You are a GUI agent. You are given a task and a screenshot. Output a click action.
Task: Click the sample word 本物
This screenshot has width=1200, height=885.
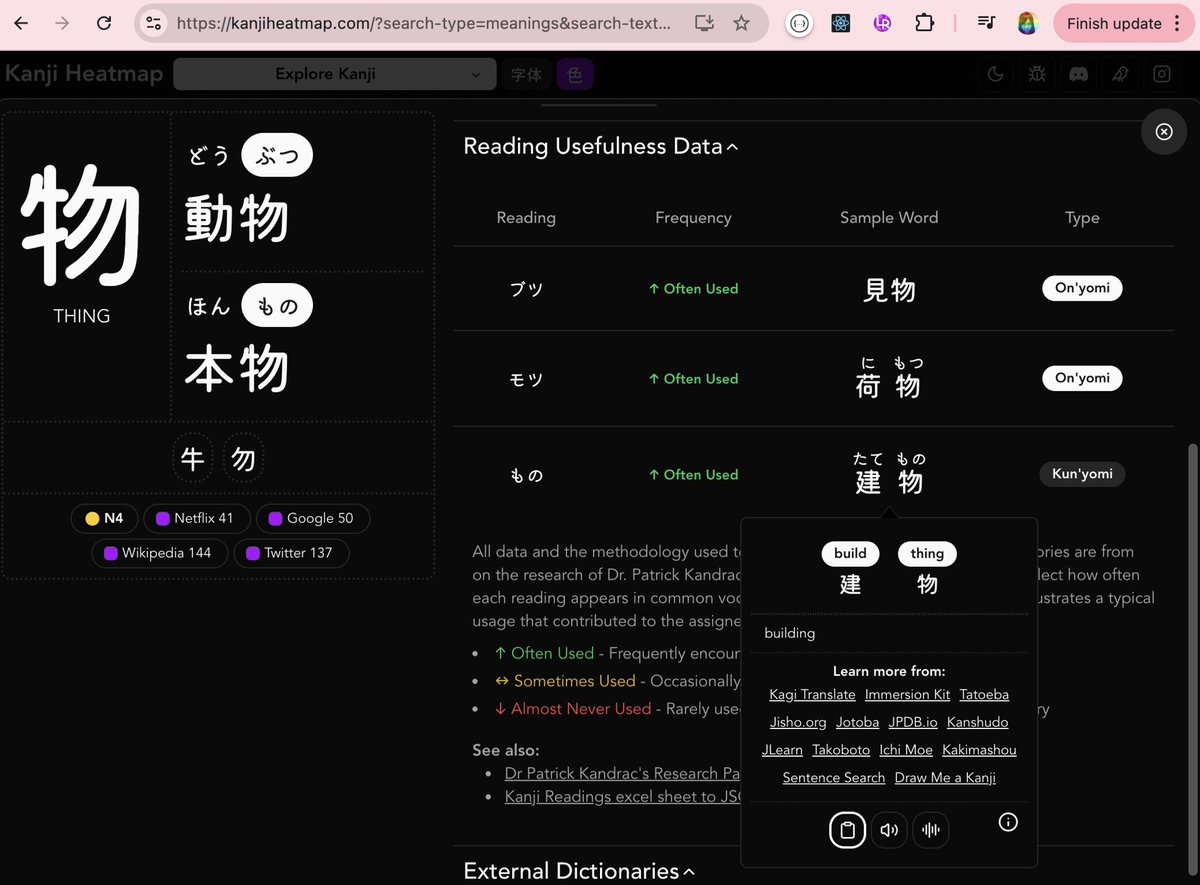[x=237, y=370]
